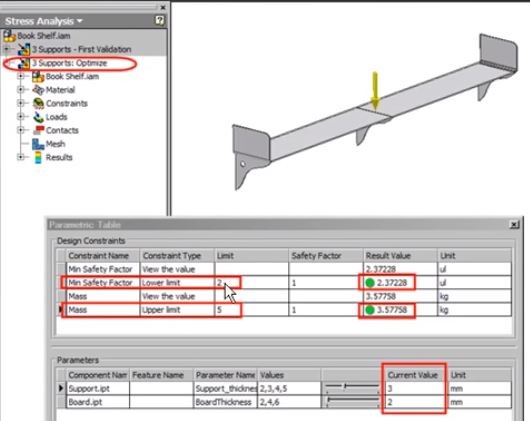
Task: Click the top-level Book Shelf.iam assembly icon
Action: 9,36
